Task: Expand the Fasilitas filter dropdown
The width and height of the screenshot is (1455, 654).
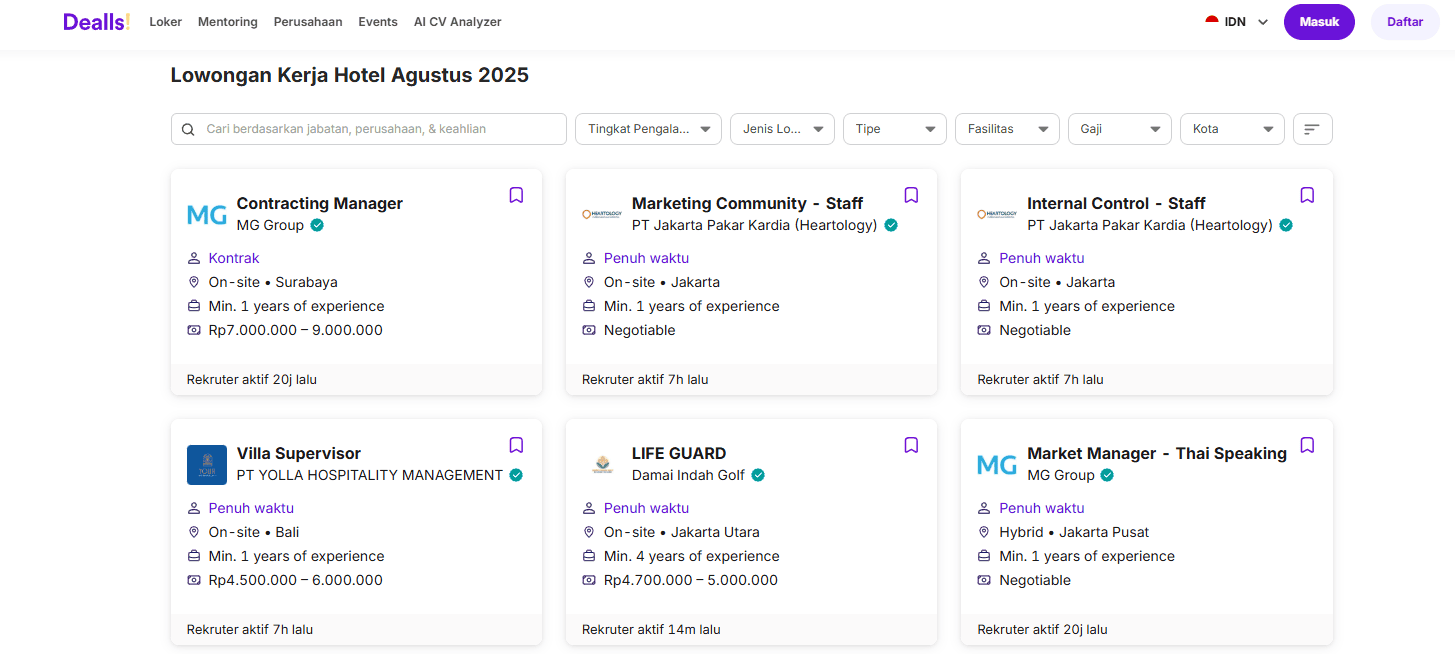Action: click(1007, 129)
